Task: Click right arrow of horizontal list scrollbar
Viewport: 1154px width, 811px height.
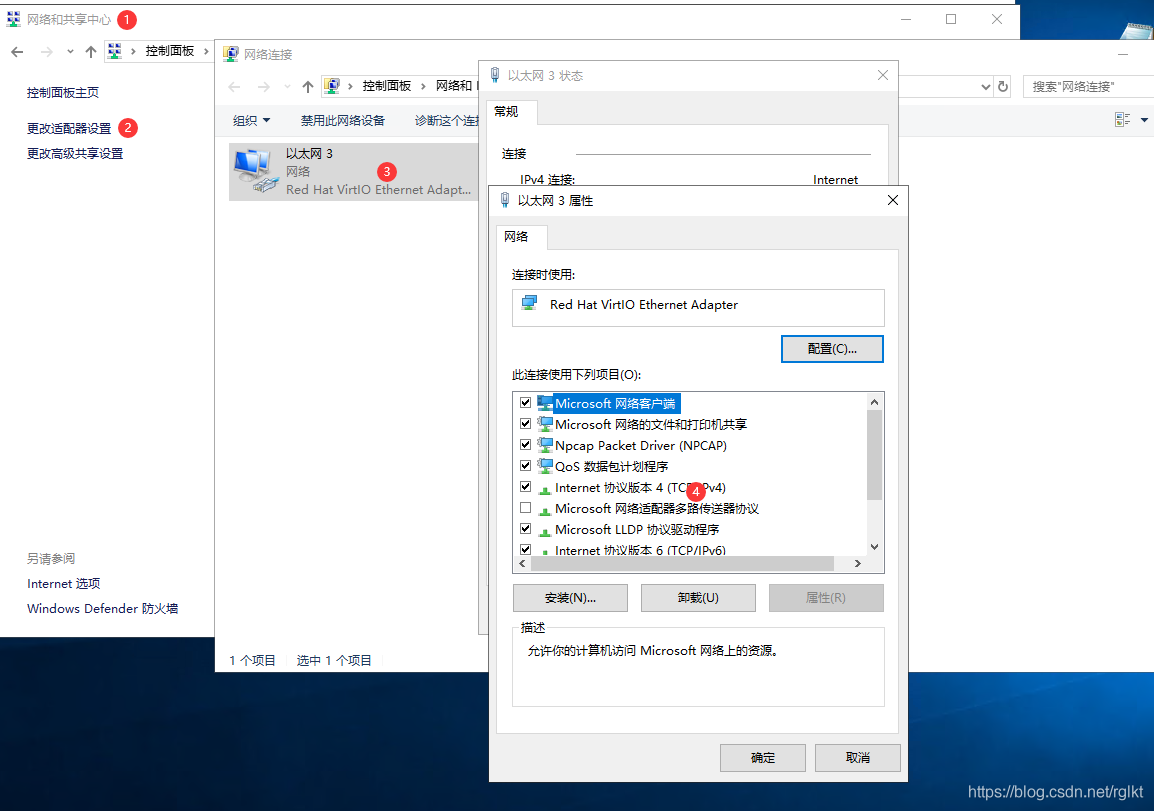Action: point(857,564)
